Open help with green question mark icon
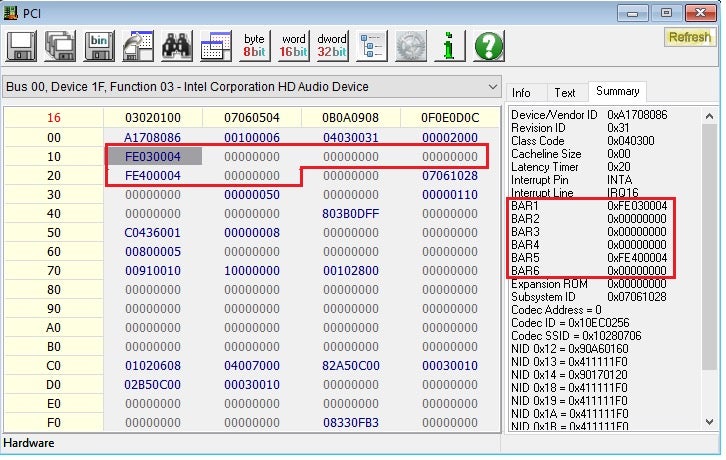Image resolution: width=726 pixels, height=460 pixels. 488,46
